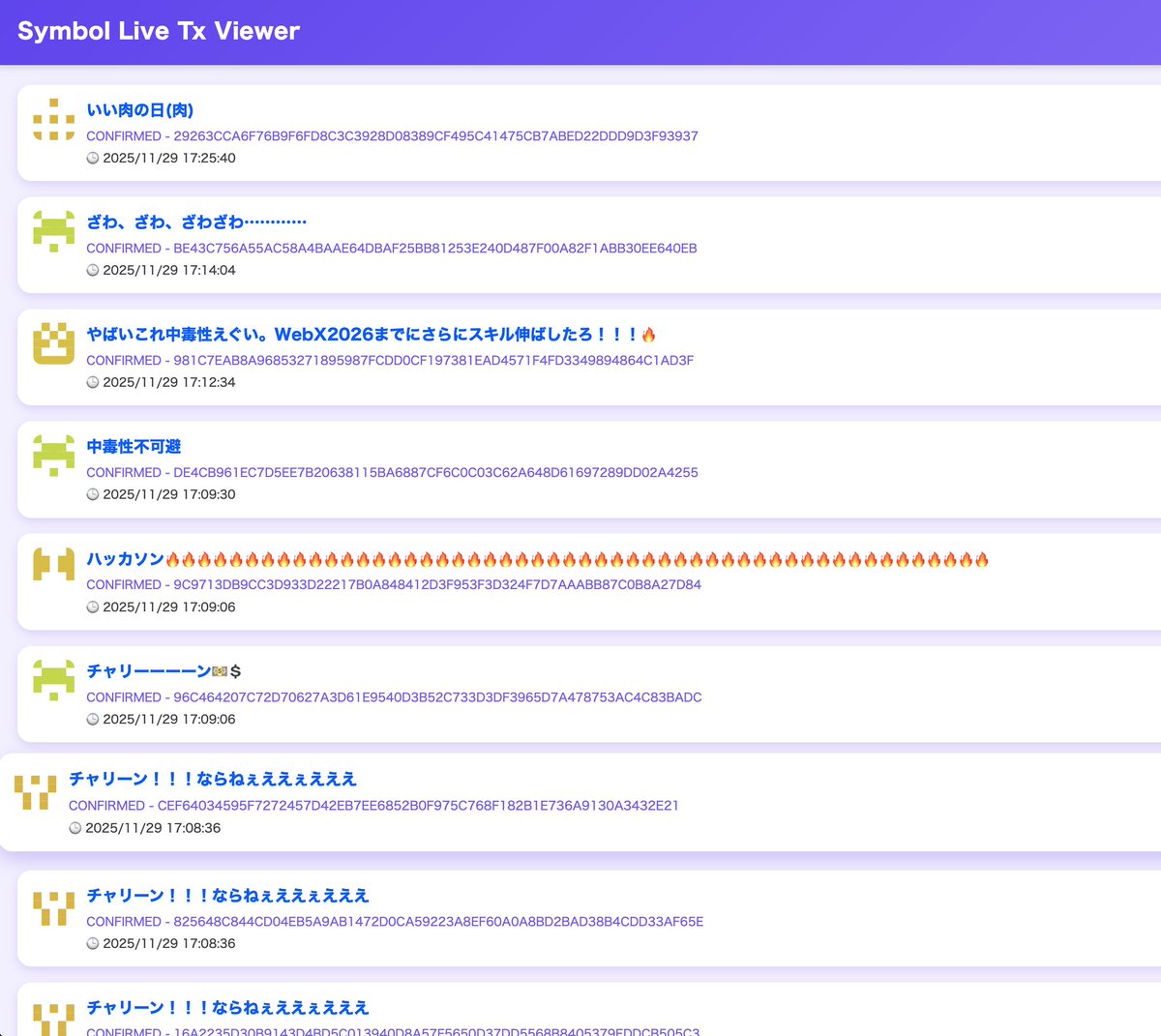1161x1036 pixels.
Task: Click the identicon beside いい肉の日(肉) message
Action: (x=54, y=120)
